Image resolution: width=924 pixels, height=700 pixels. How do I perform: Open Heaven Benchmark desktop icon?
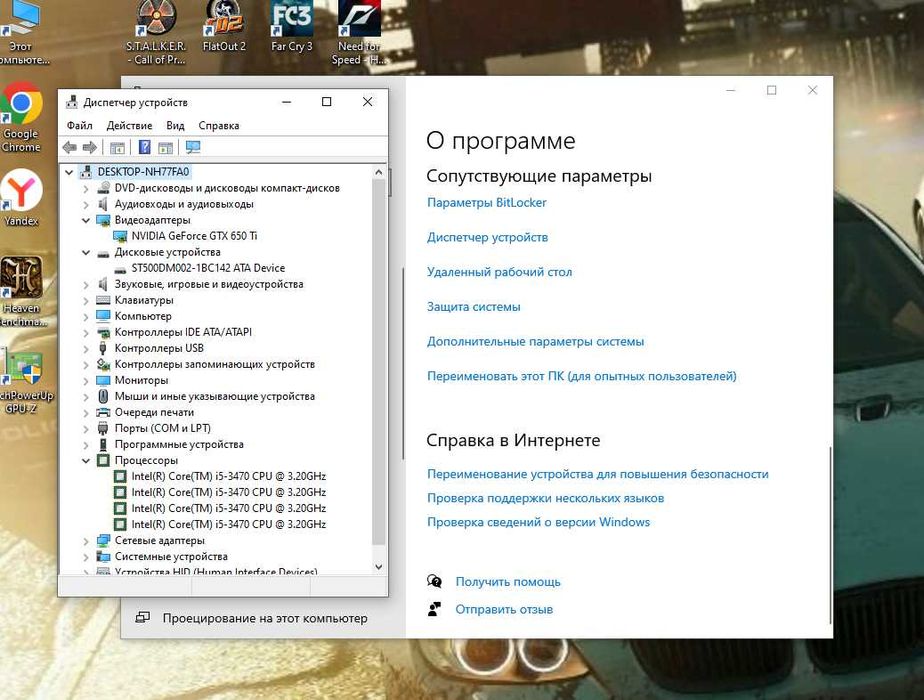click(x=22, y=292)
